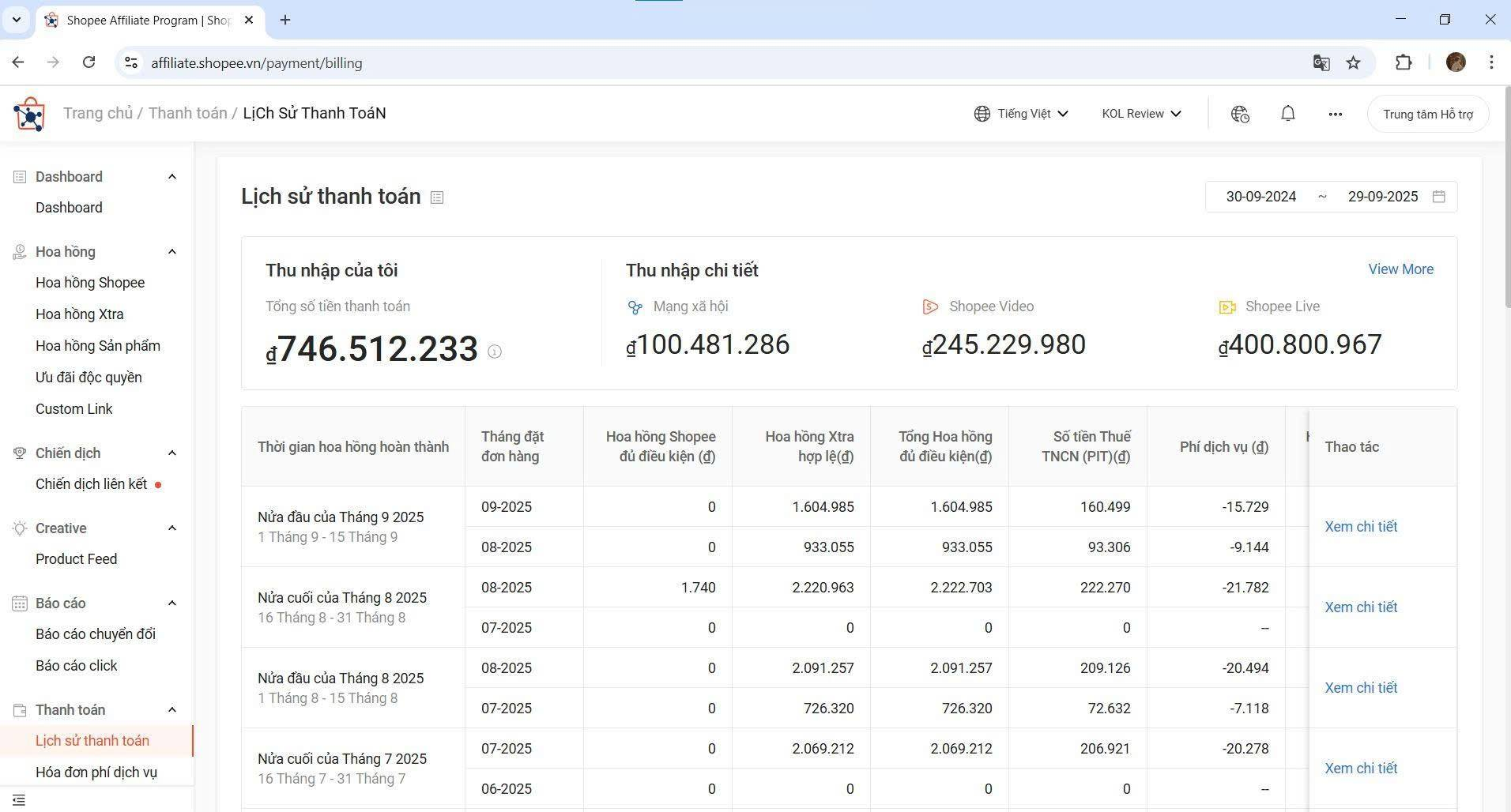Collapse the Hoa hồng sidebar section
The width and height of the screenshot is (1511, 812).
pos(171,252)
